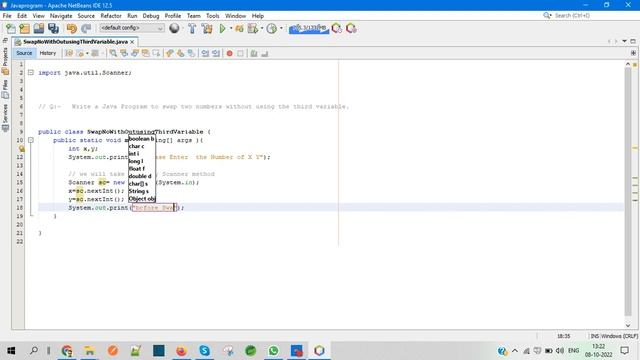Open the Navigate menu
Image resolution: width=640 pixels, height=360 pixels.
61,16
